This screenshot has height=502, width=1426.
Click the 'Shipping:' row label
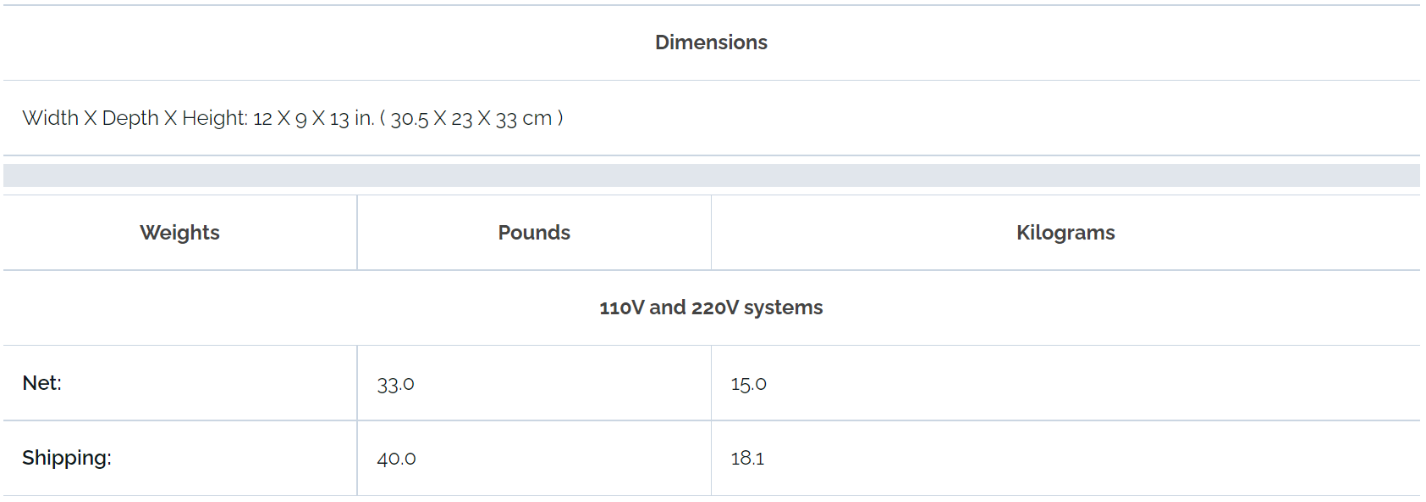click(67, 458)
